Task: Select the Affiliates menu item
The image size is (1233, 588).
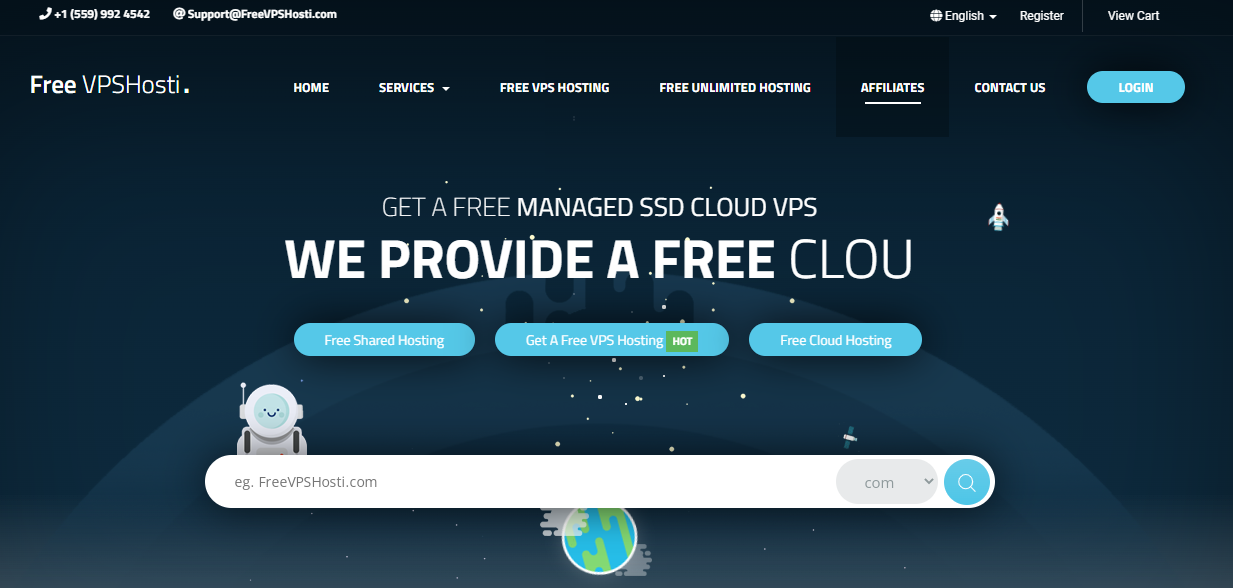Action: click(x=892, y=88)
